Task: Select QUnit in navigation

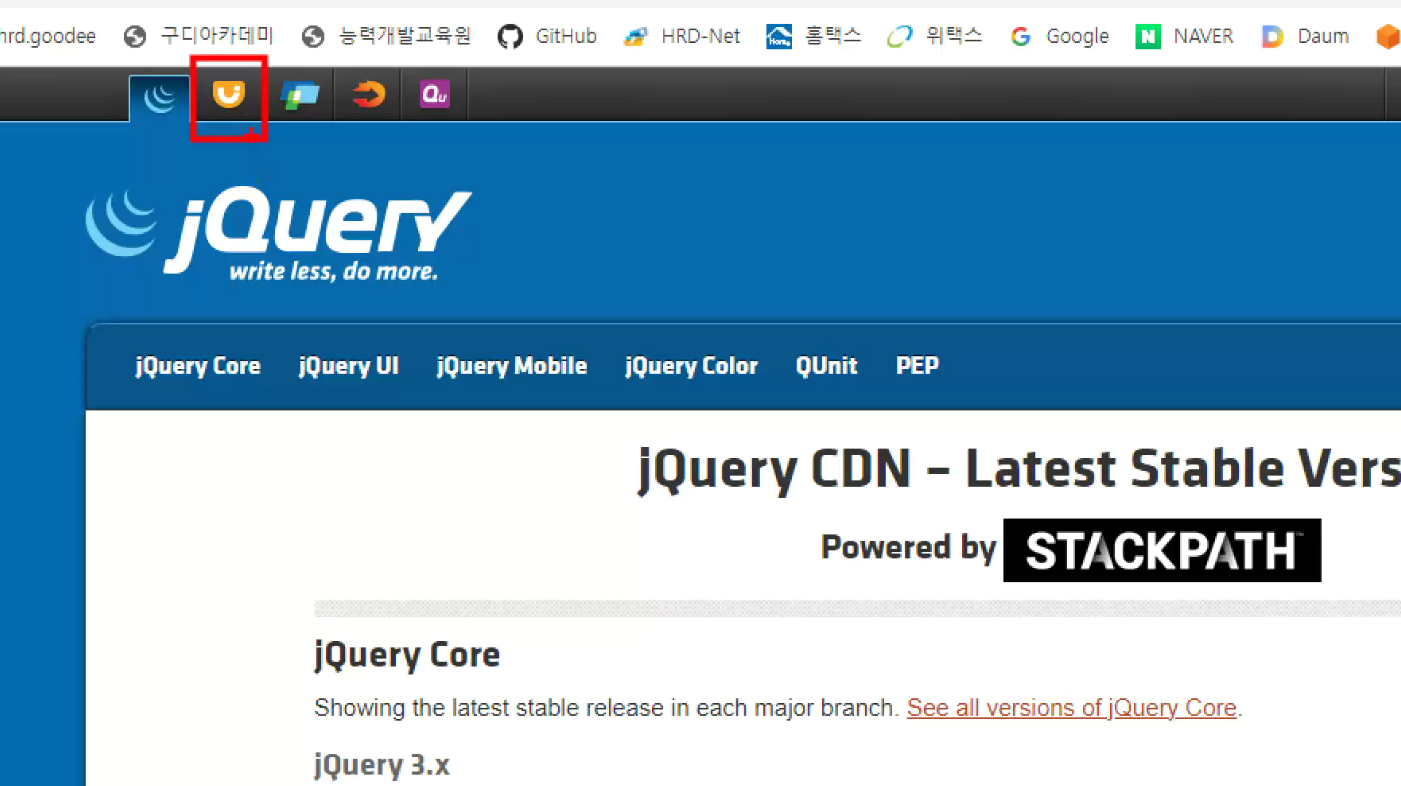Action: pyautogui.click(x=827, y=366)
